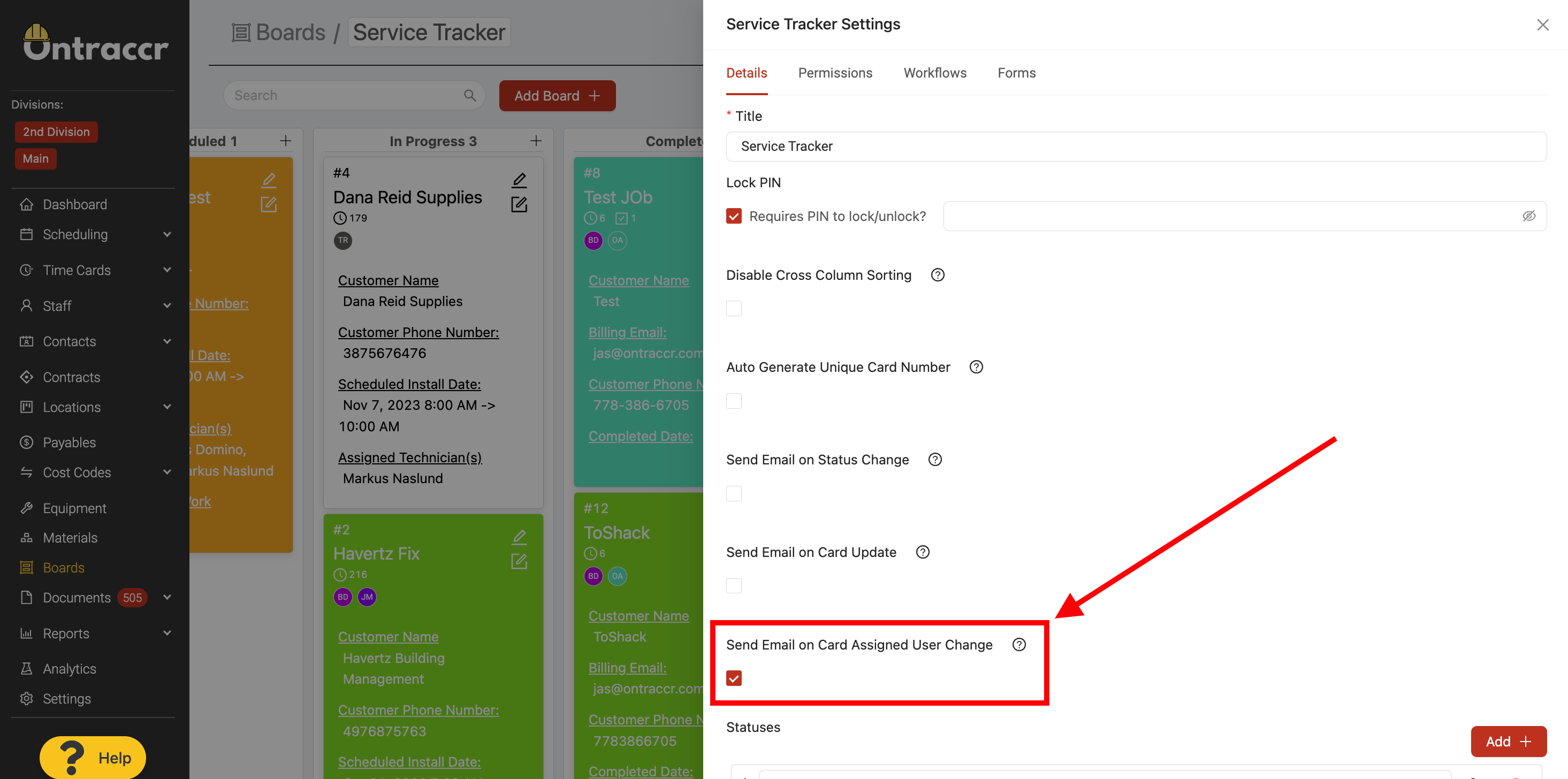Viewport: 1568px width, 779px height.
Task: Uncheck Requires PIN to lock/unlock
Action: [x=734, y=217]
